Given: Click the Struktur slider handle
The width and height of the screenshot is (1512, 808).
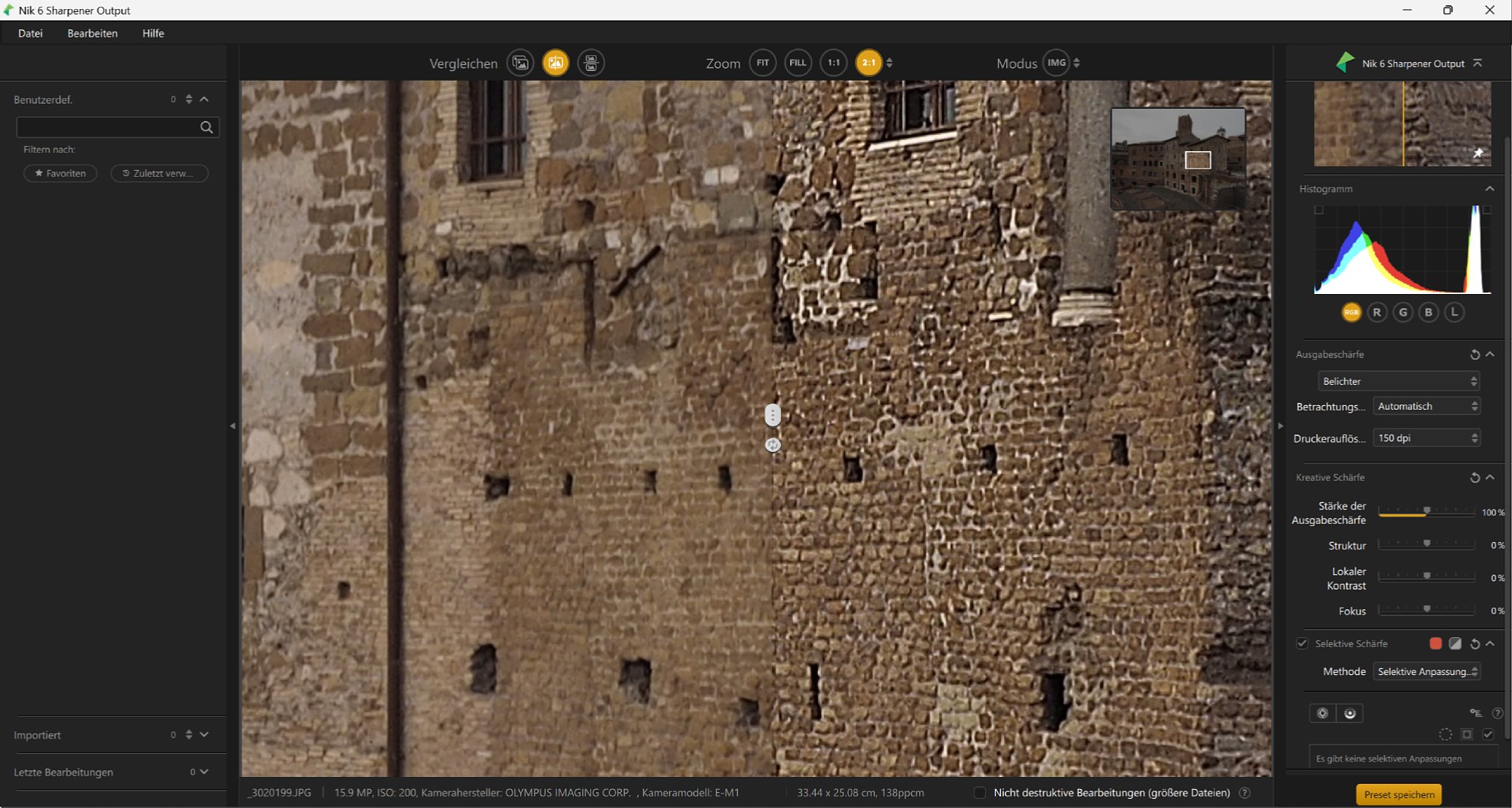Looking at the screenshot, I should click(1427, 543).
